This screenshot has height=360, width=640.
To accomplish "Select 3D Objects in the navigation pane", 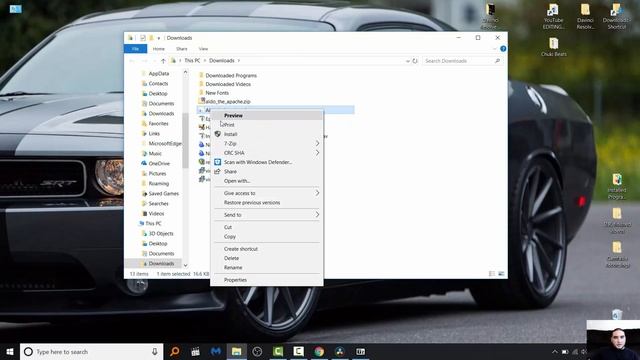I will 161,233.
